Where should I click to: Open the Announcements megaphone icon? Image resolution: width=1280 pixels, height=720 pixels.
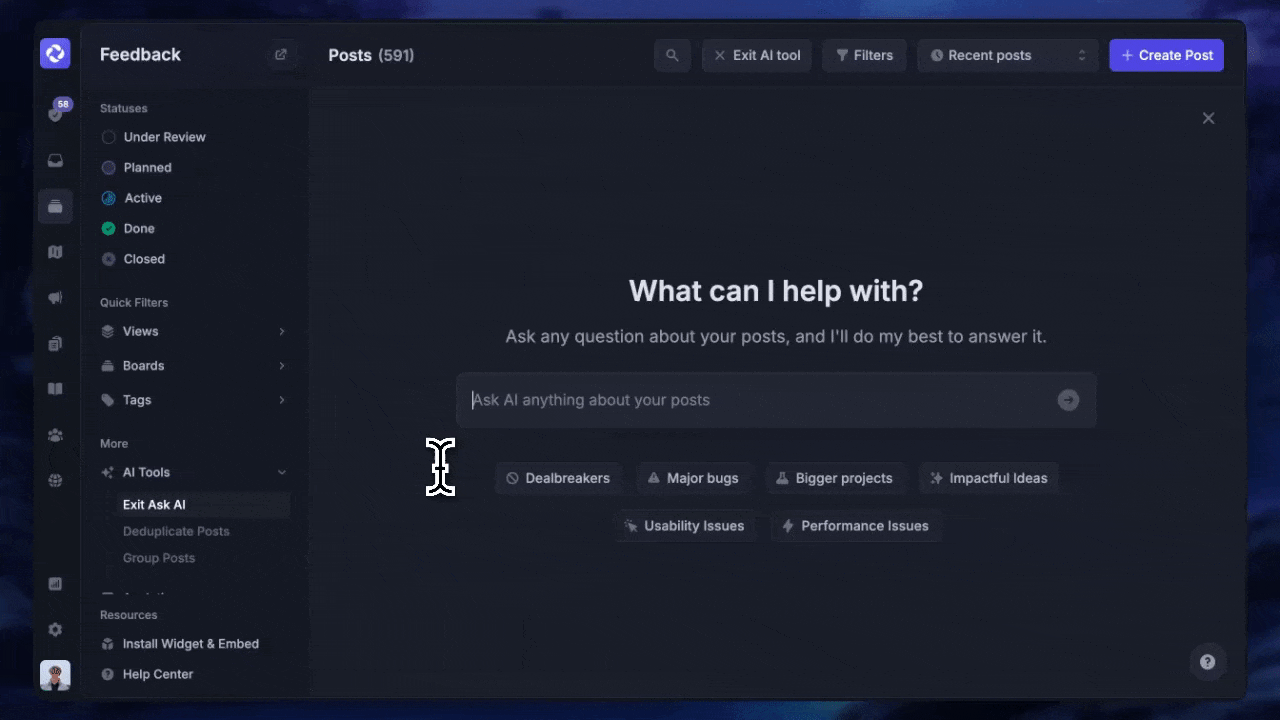pyautogui.click(x=55, y=297)
